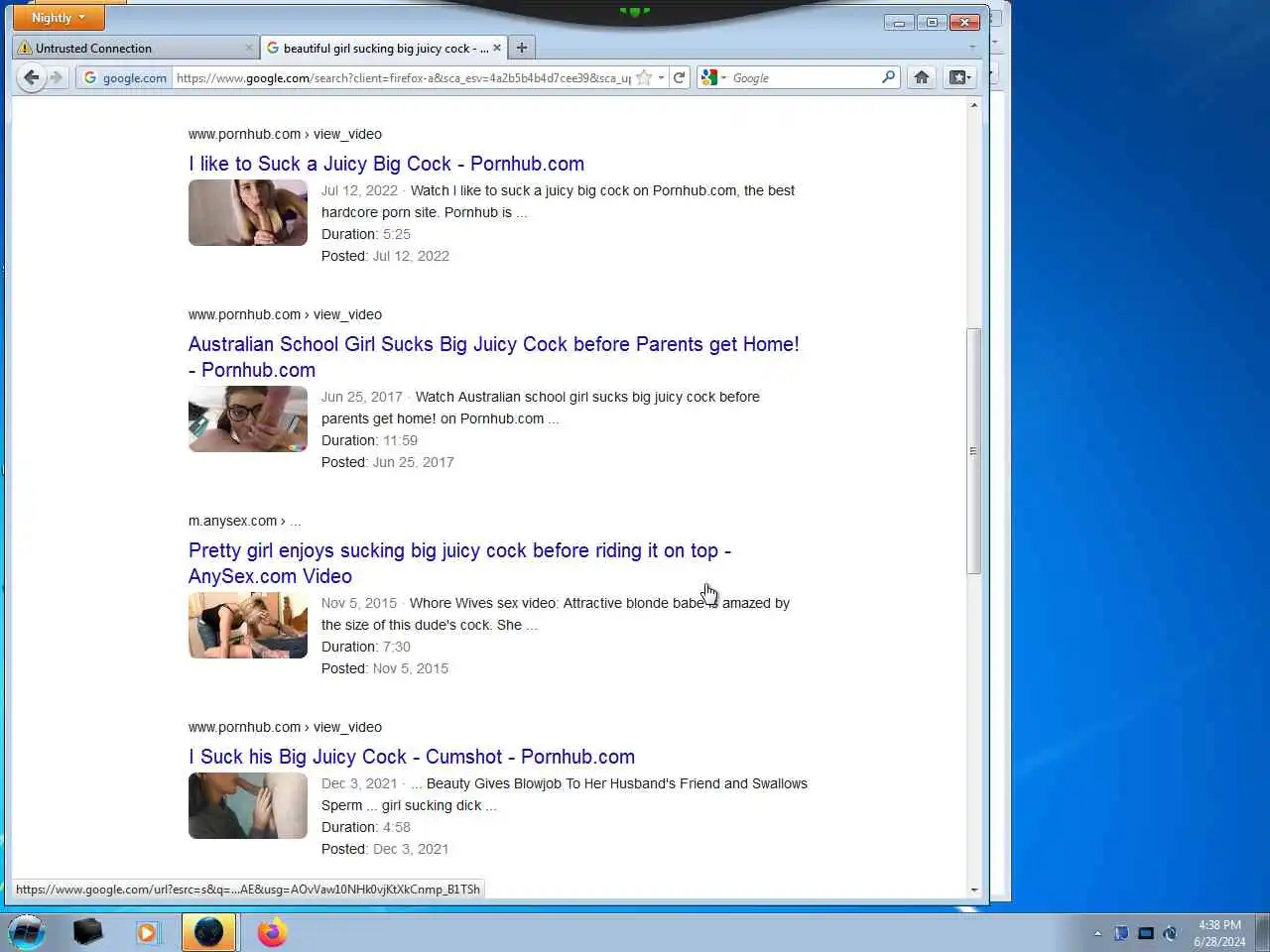Click the 'Posted: Nov 5, 2015' text

(x=385, y=668)
